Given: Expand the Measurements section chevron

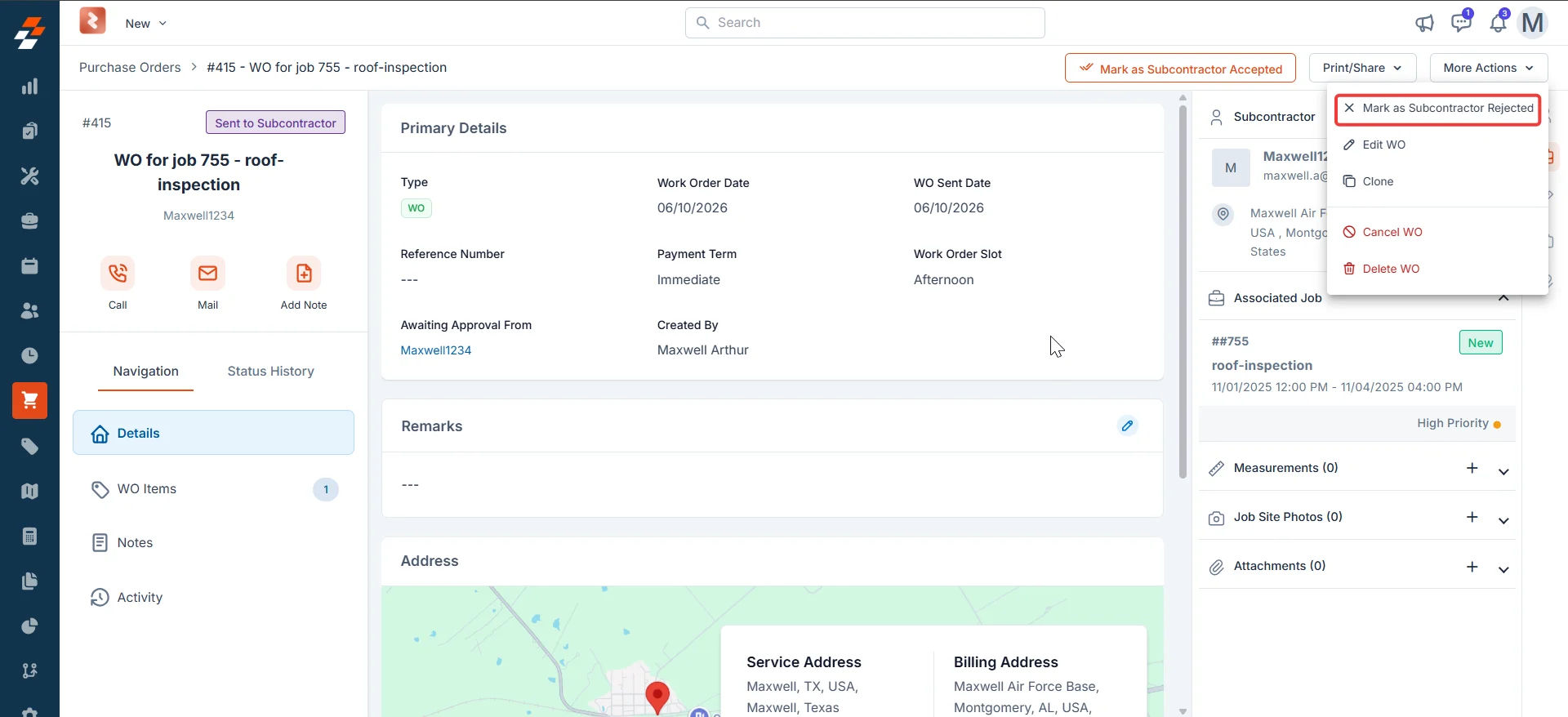Looking at the screenshot, I should coord(1503,472).
